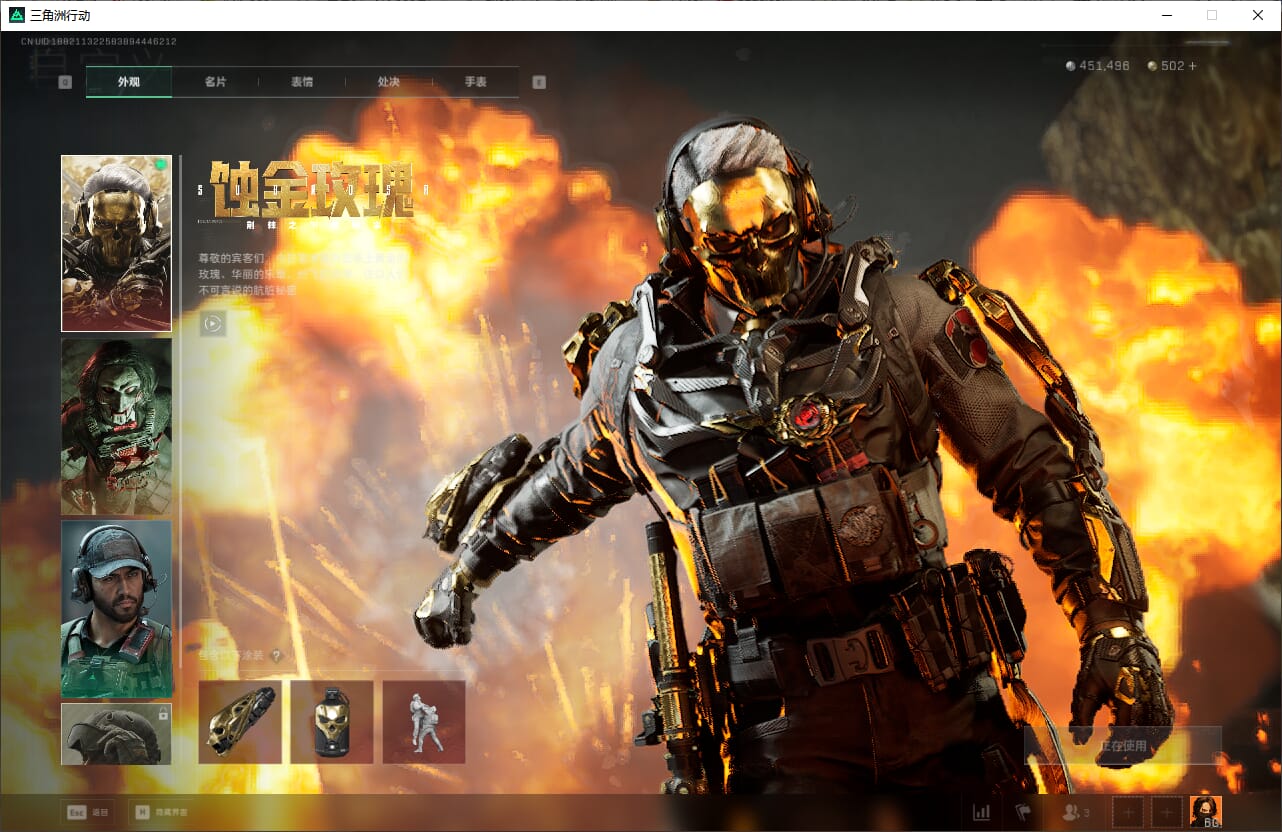Click the first plus teammate slot

pos(1128,812)
